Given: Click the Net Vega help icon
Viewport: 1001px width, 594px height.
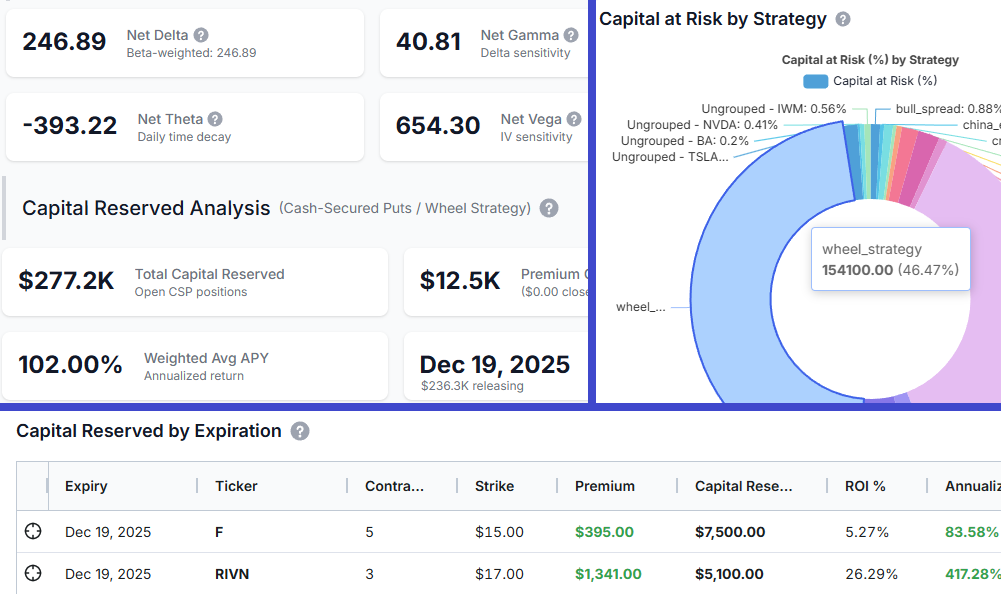Looking at the screenshot, I should (573, 120).
